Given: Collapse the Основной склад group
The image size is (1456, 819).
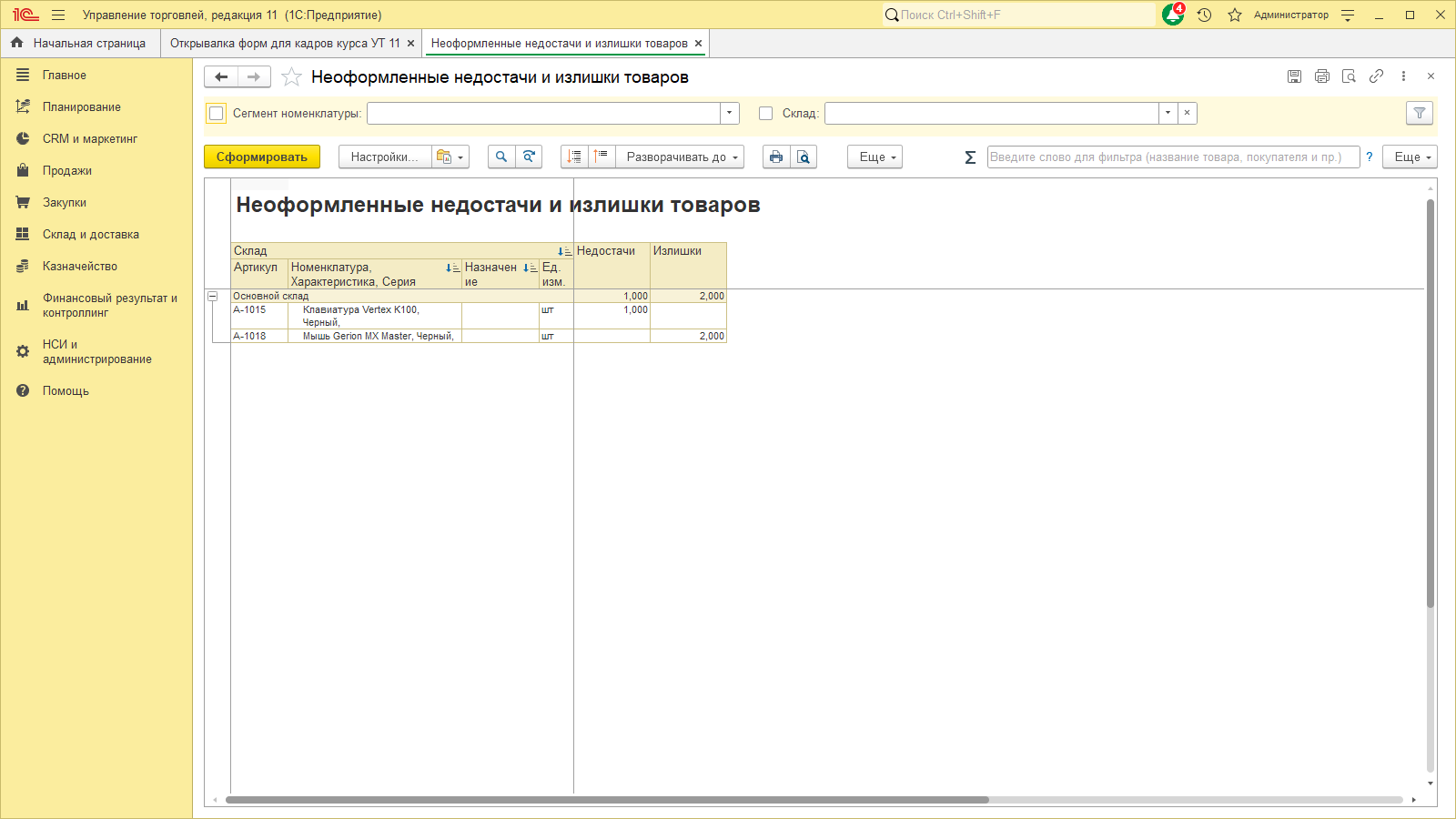Looking at the screenshot, I should (x=212, y=296).
